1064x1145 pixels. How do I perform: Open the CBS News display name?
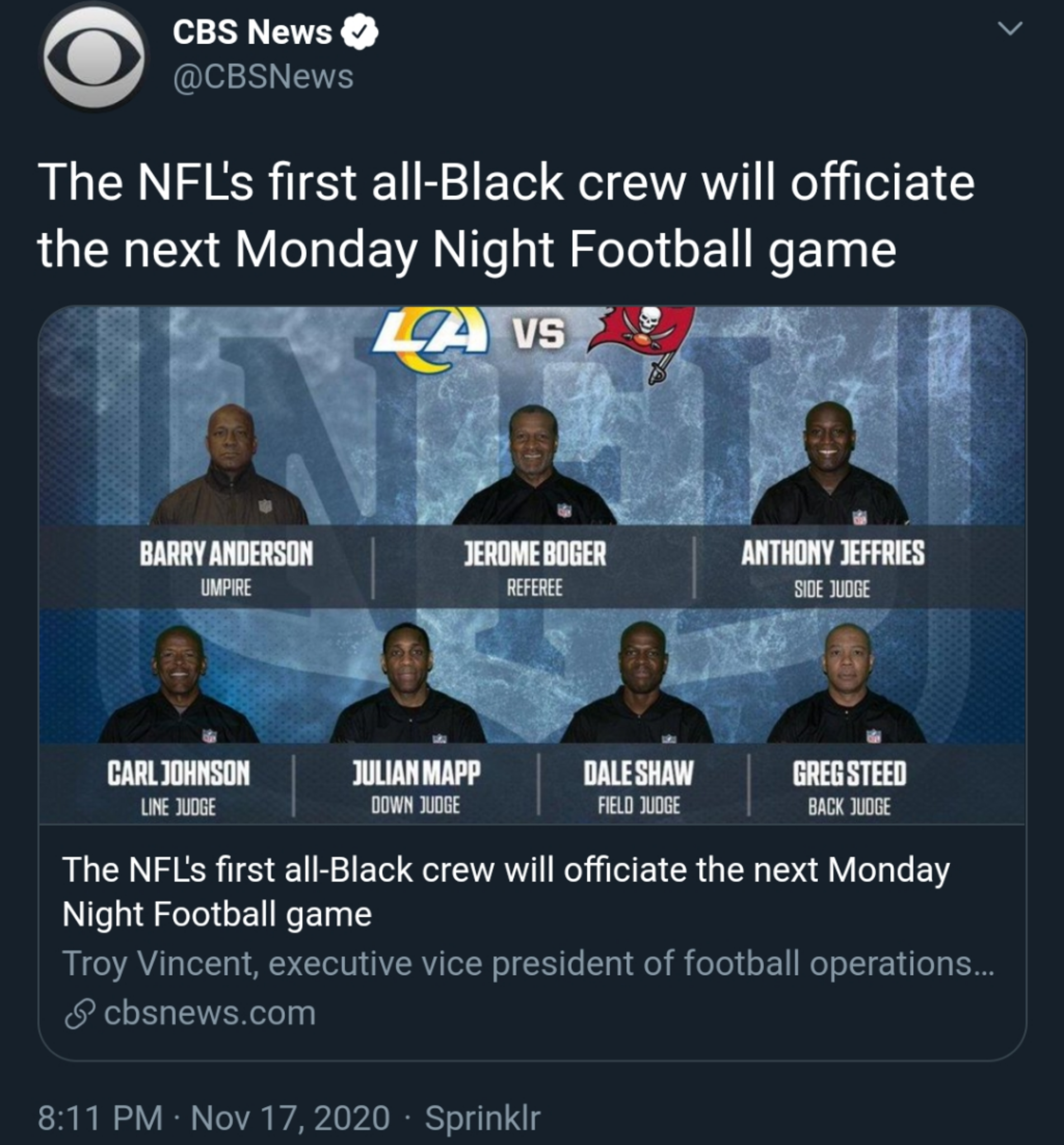coord(252,32)
